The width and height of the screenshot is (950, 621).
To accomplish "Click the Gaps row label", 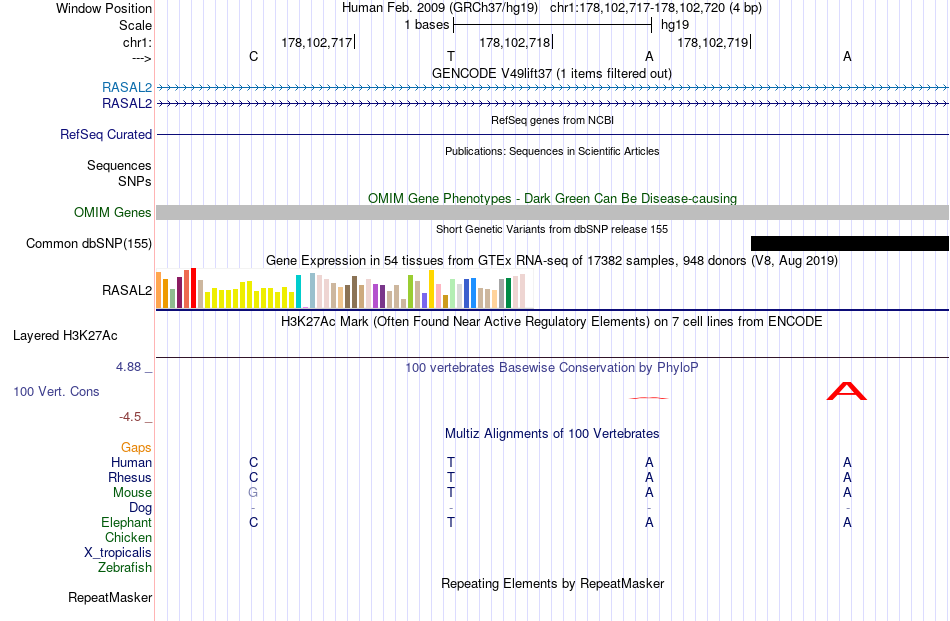I will point(136,447).
